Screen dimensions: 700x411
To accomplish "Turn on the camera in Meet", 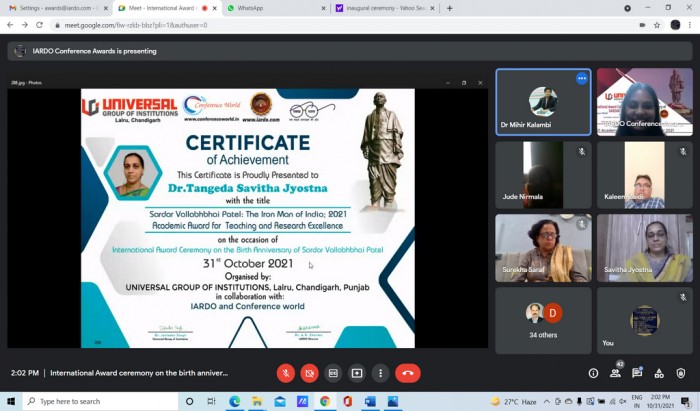I will tap(309, 373).
